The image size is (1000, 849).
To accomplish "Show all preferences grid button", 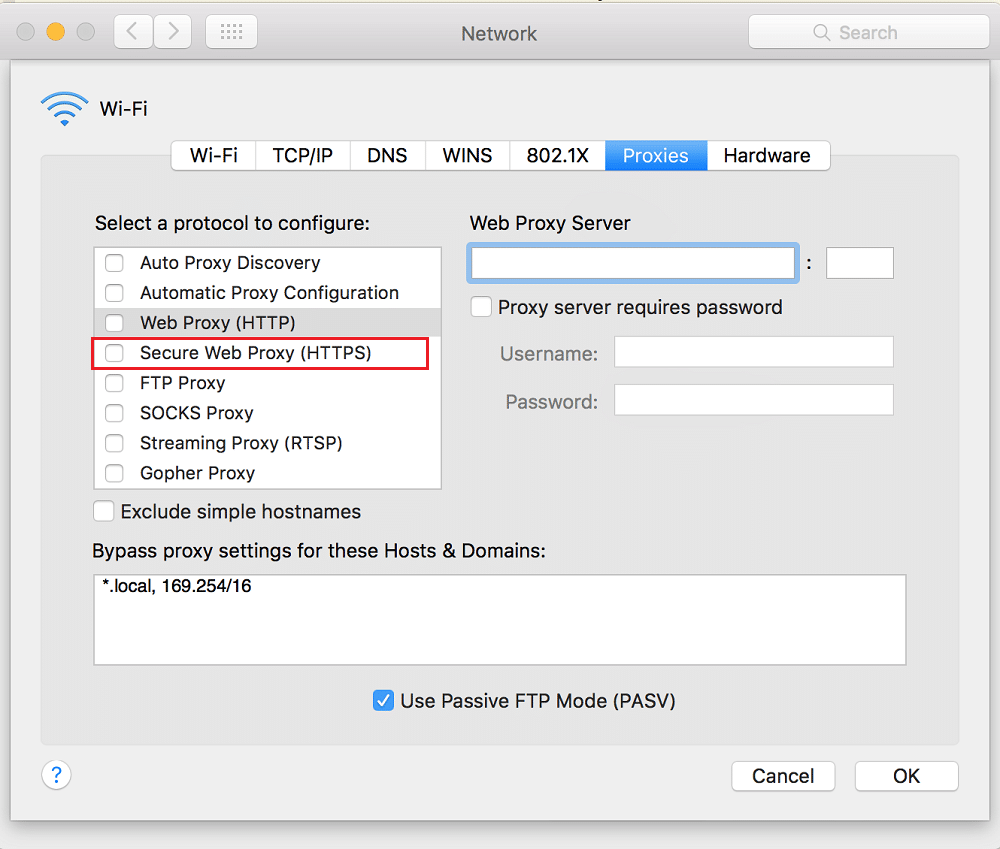I will (232, 31).
